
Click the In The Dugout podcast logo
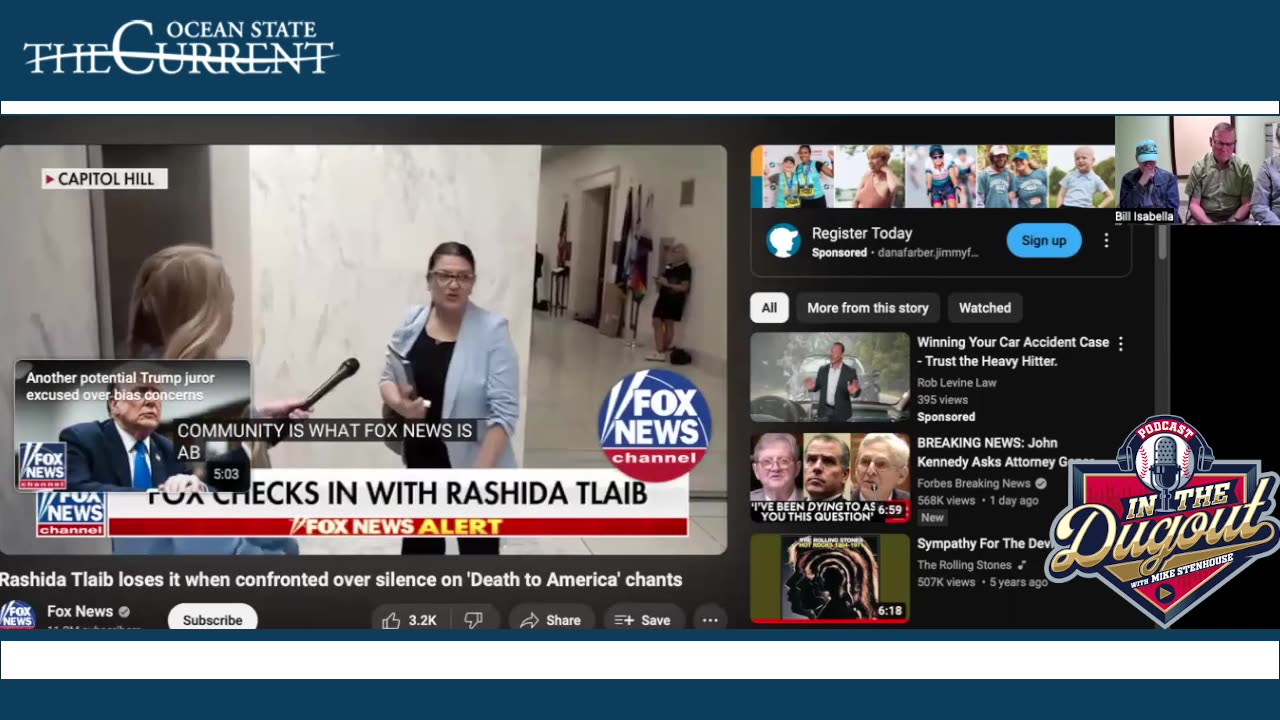point(1163,520)
